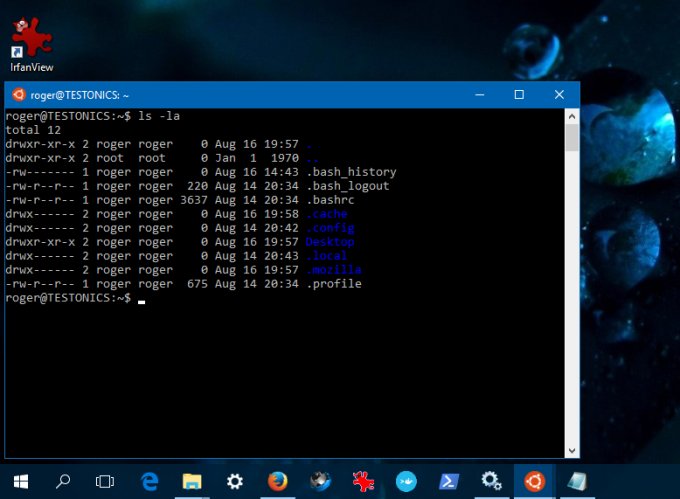Click the terminal scrollbar down arrow
The width and height of the screenshot is (680, 499).
pyautogui.click(x=572, y=450)
